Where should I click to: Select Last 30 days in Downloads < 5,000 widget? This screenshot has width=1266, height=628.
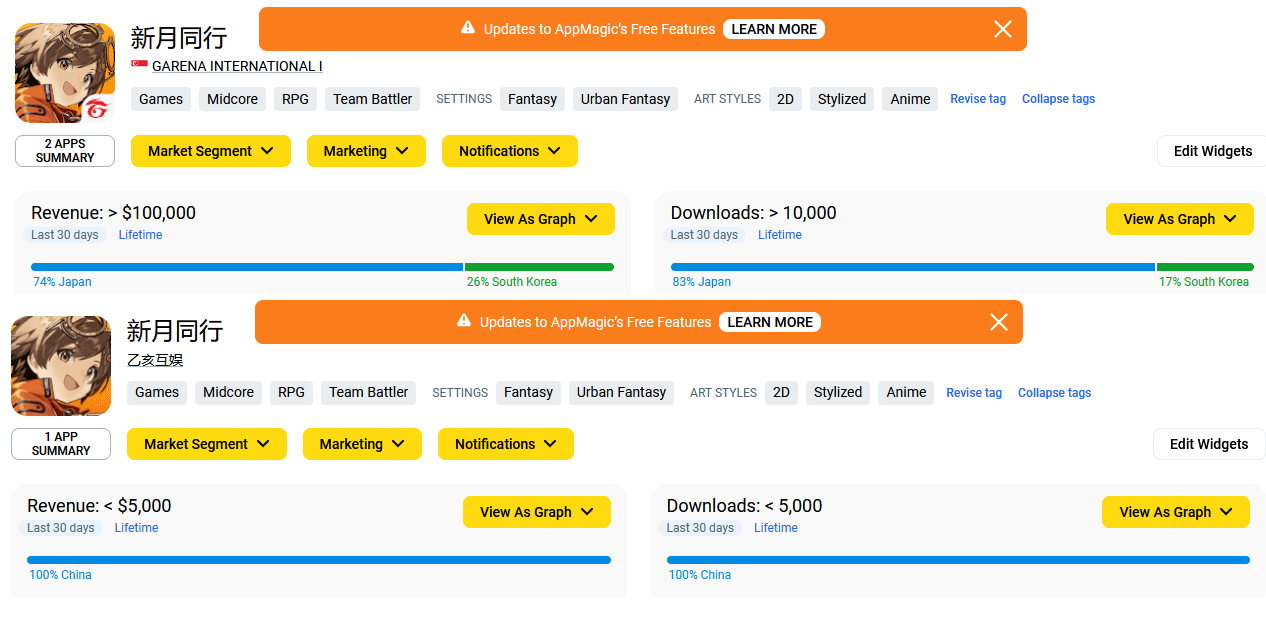pos(700,528)
